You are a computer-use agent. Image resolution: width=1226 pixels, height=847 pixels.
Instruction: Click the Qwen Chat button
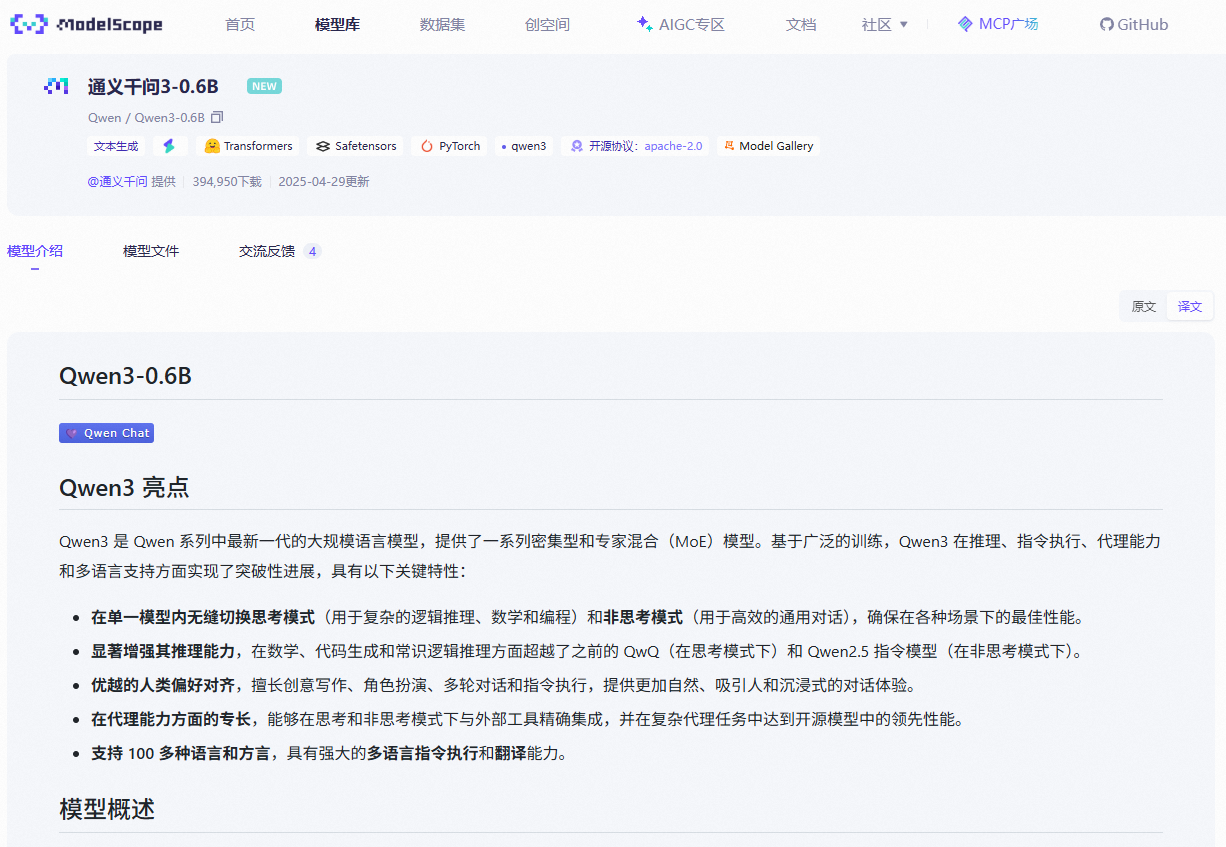tap(106, 432)
